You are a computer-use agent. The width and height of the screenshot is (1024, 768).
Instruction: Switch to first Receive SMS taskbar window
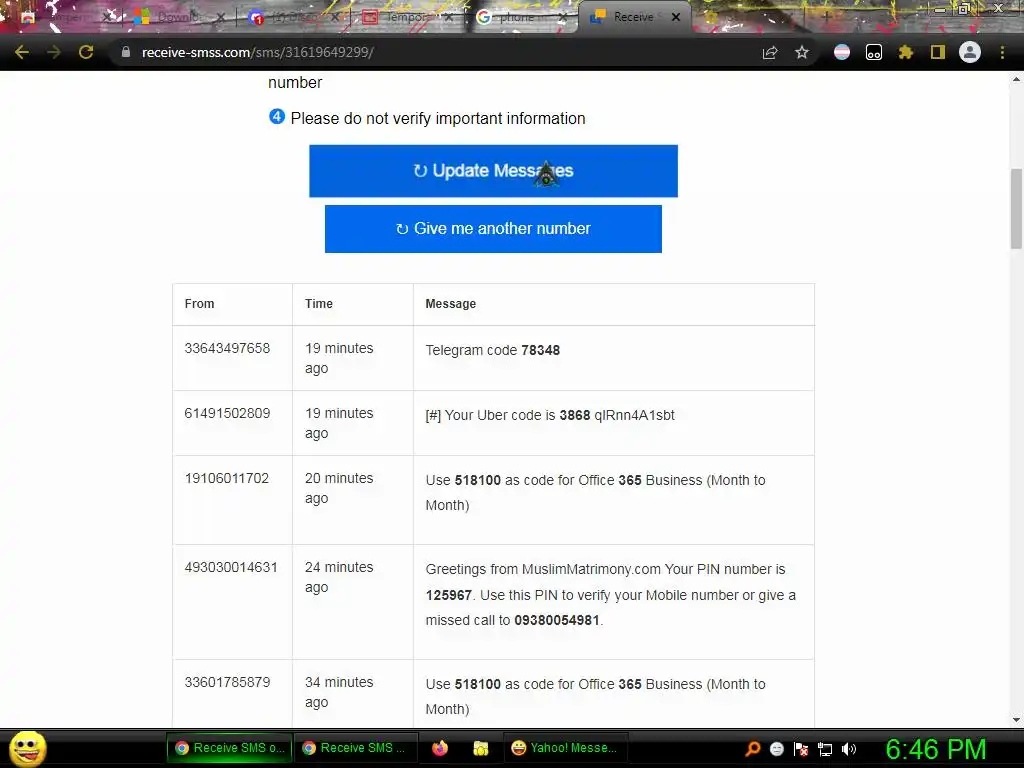(229, 748)
